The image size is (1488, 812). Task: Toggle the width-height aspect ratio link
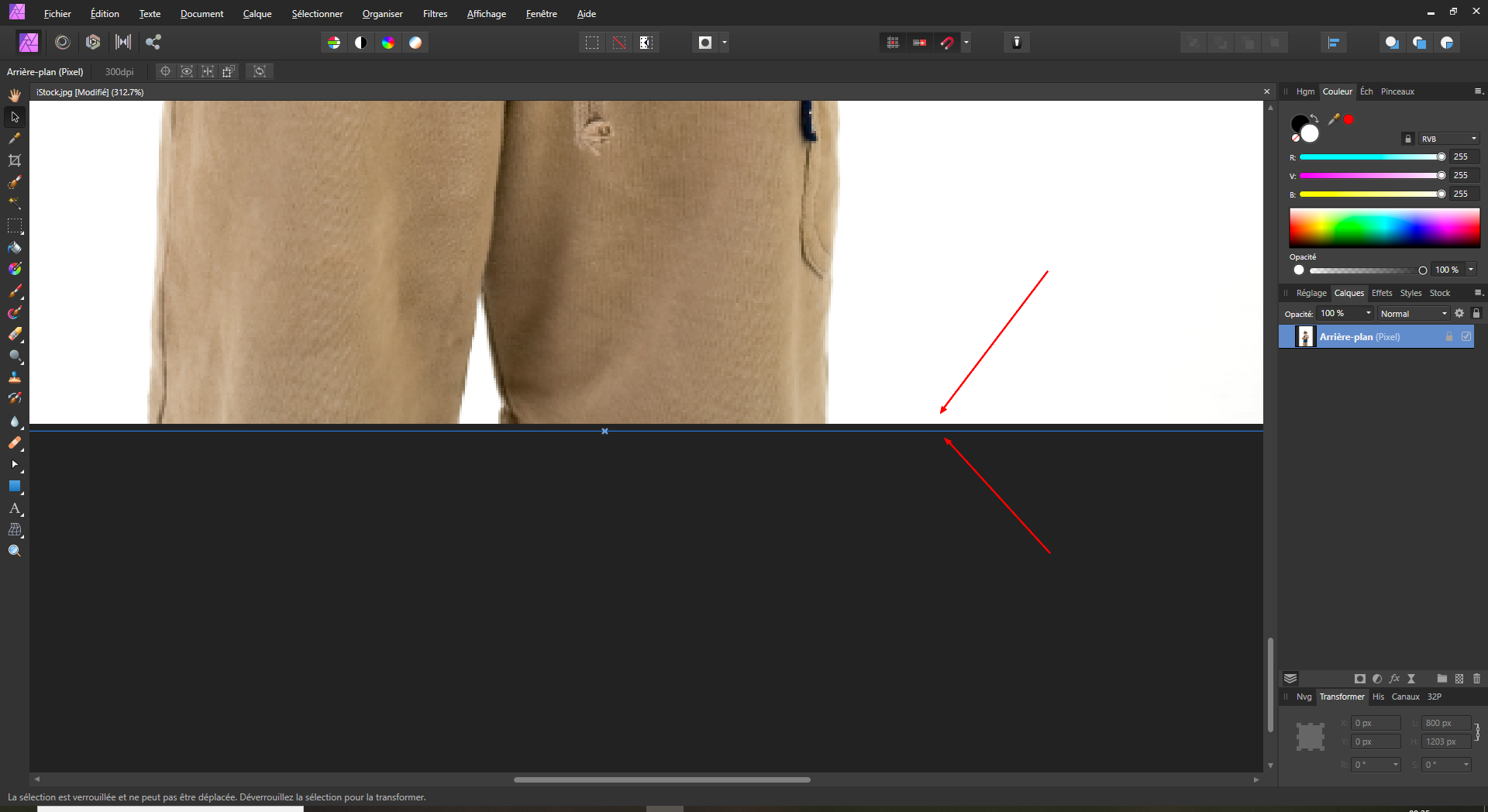[1477, 732]
